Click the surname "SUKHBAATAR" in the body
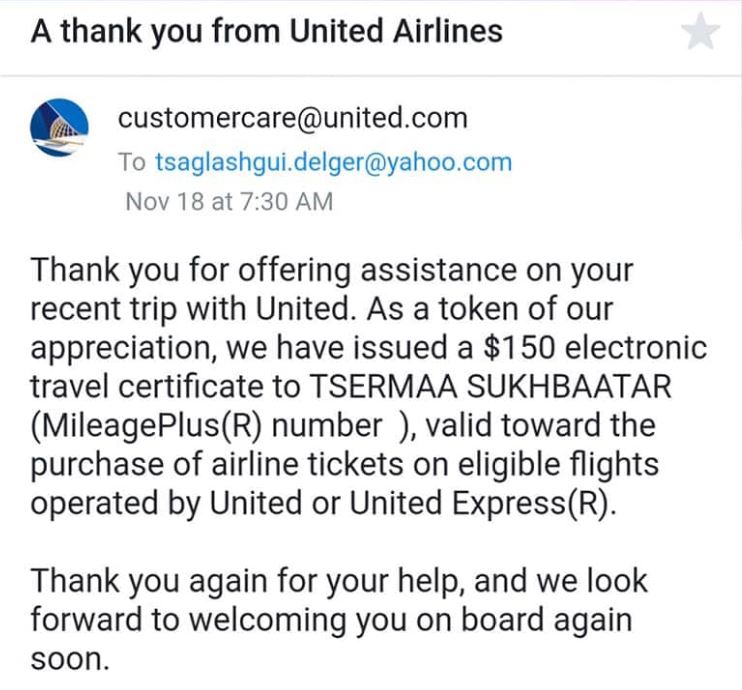 click(549, 387)
